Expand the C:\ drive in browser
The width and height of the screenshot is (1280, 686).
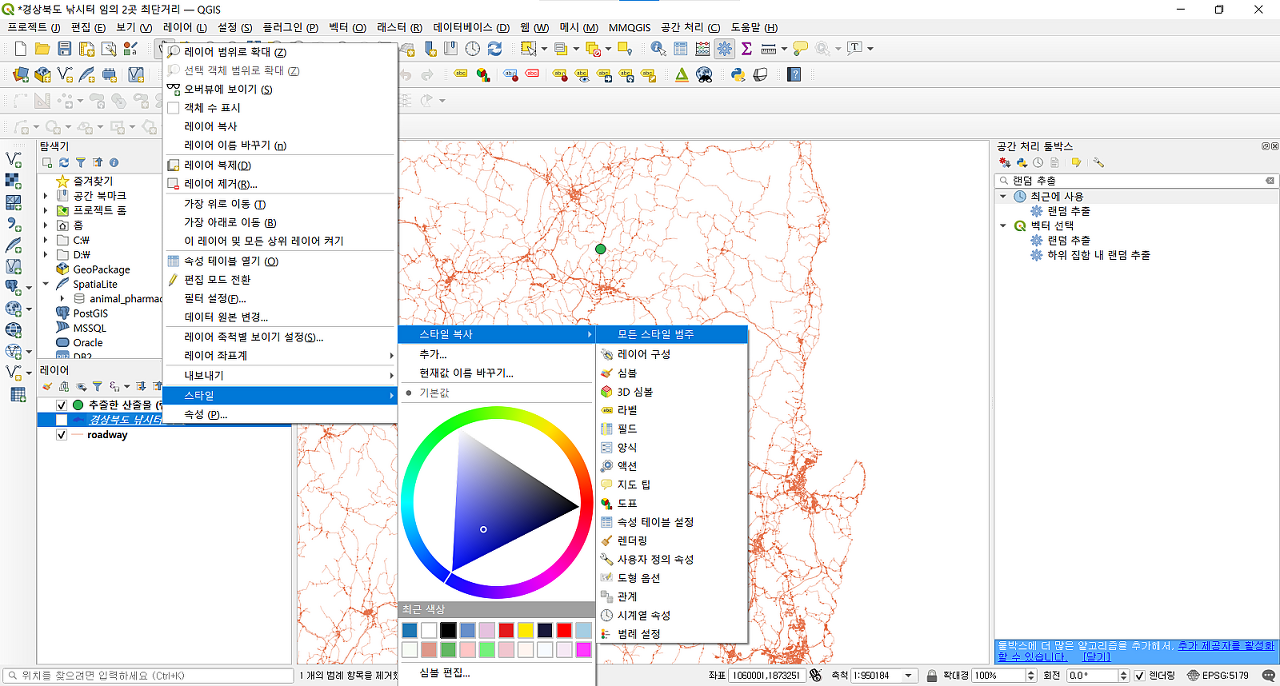click(x=45, y=240)
